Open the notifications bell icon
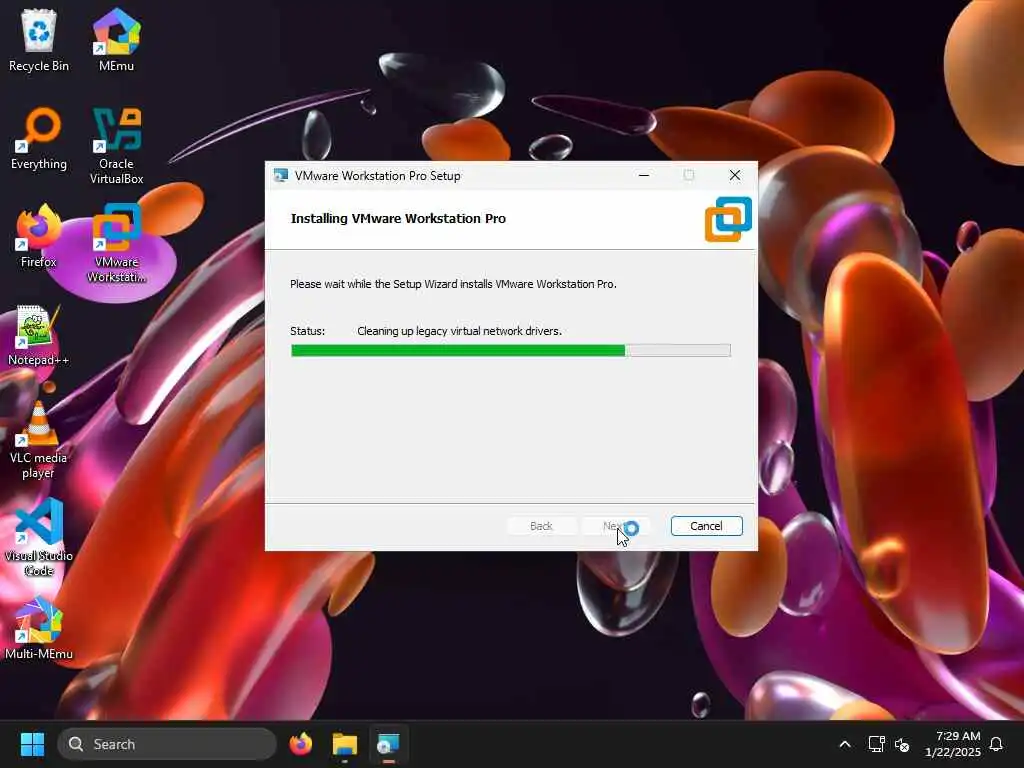Image resolution: width=1024 pixels, height=768 pixels. click(996, 744)
